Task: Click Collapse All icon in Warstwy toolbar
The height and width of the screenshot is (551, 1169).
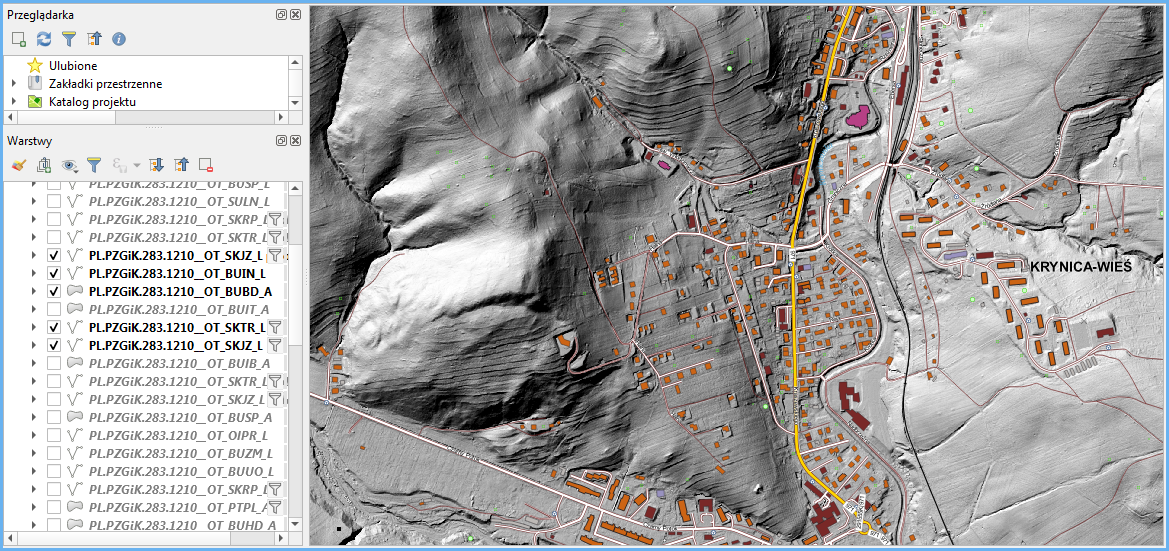Action: pos(181,165)
